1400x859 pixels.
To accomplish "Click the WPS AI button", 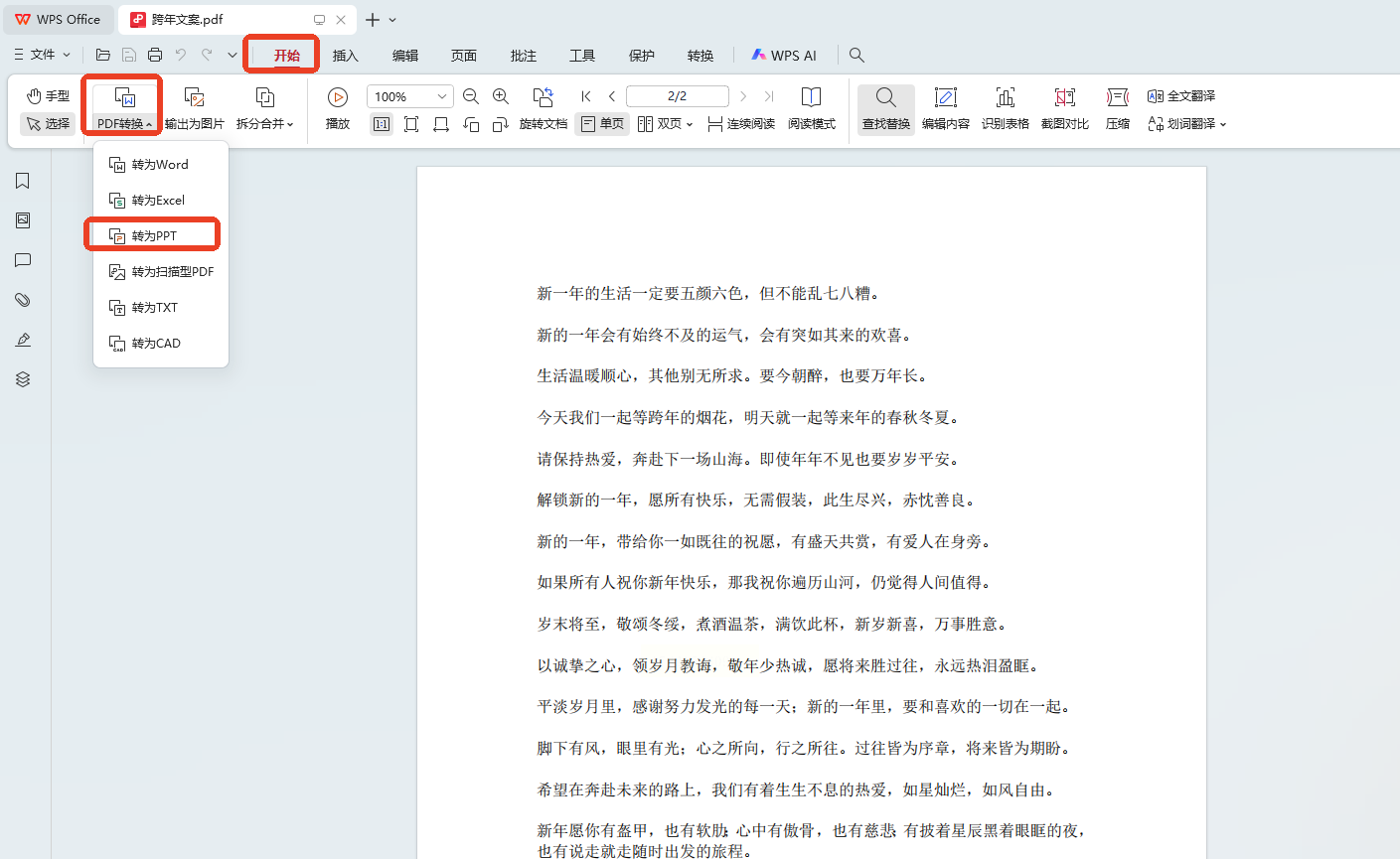I will pos(784,56).
